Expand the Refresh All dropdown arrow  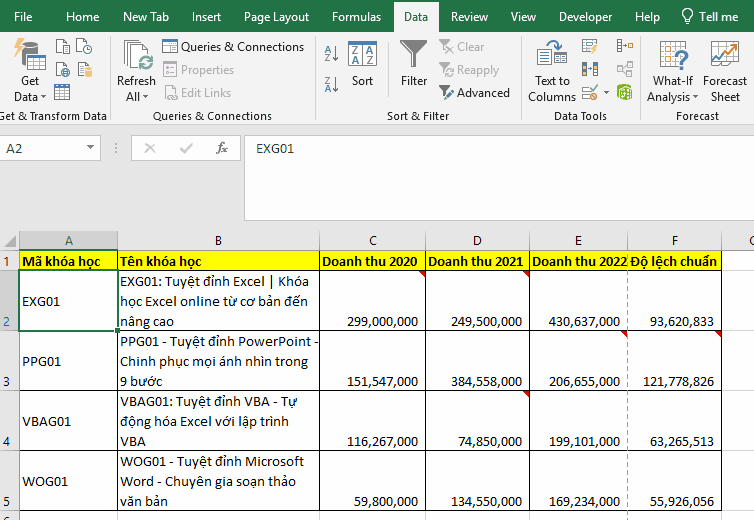pyautogui.click(x=146, y=97)
